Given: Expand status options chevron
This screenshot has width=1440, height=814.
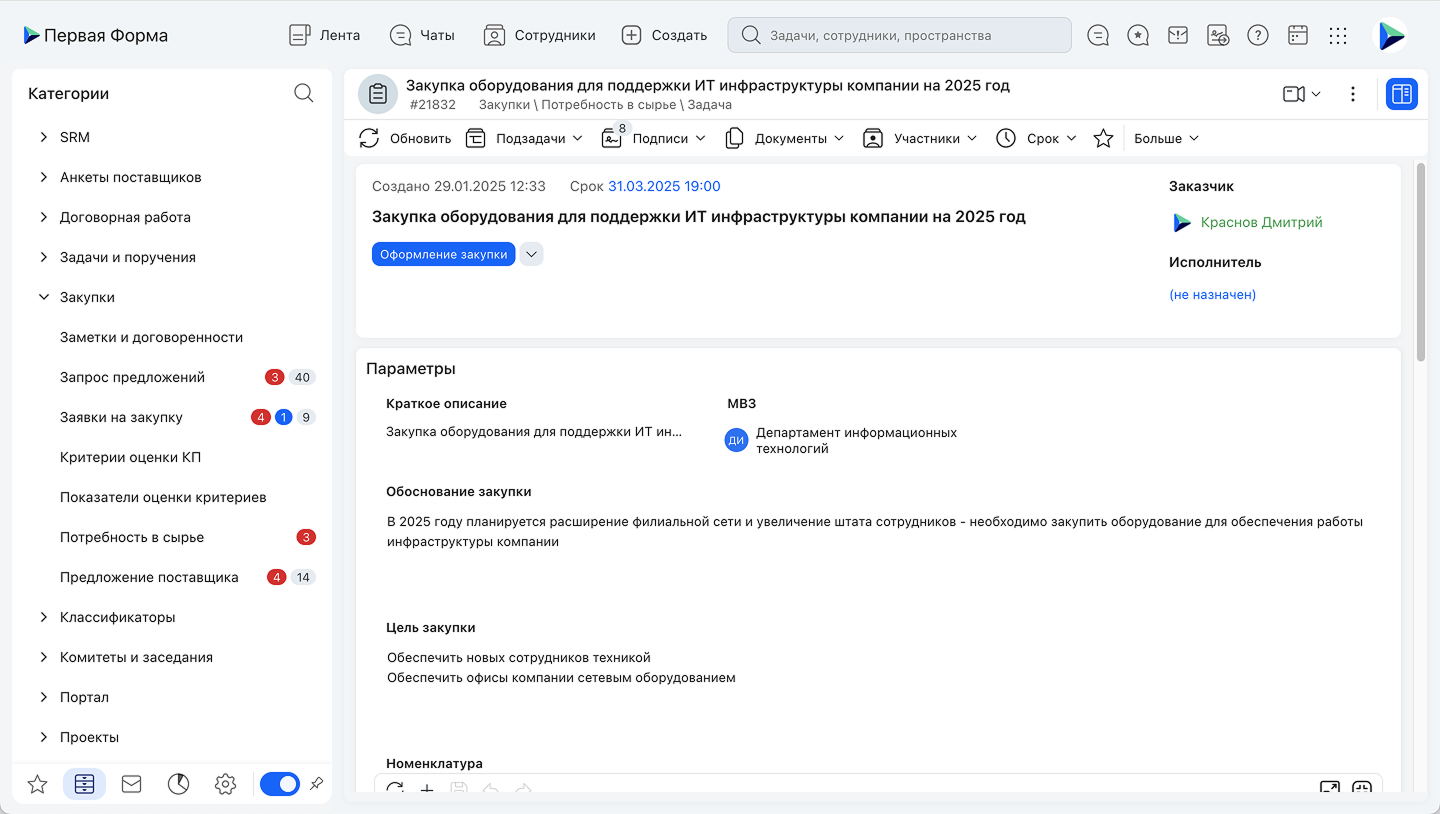Looking at the screenshot, I should click(532, 254).
